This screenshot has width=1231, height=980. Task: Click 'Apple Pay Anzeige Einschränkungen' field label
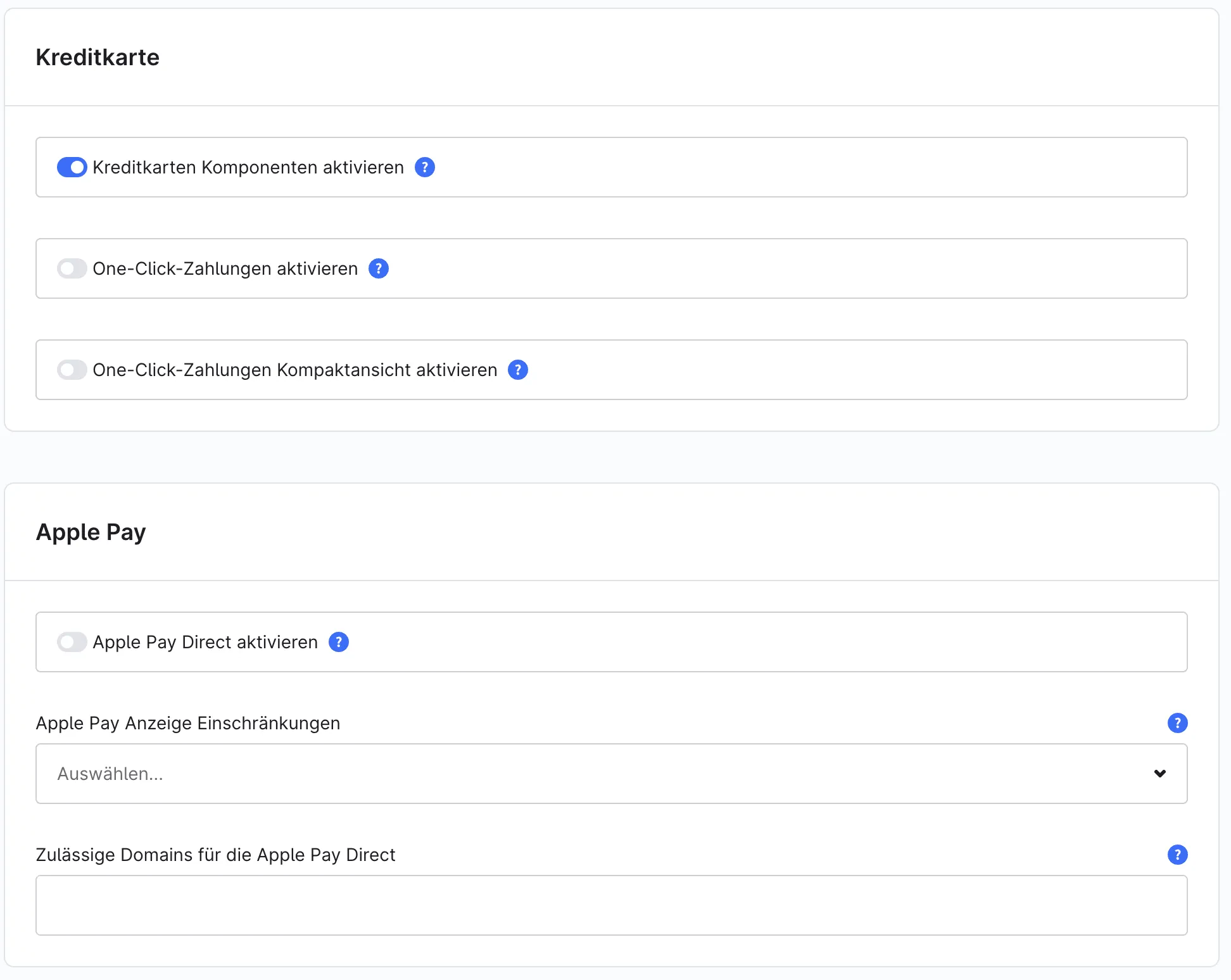point(188,723)
